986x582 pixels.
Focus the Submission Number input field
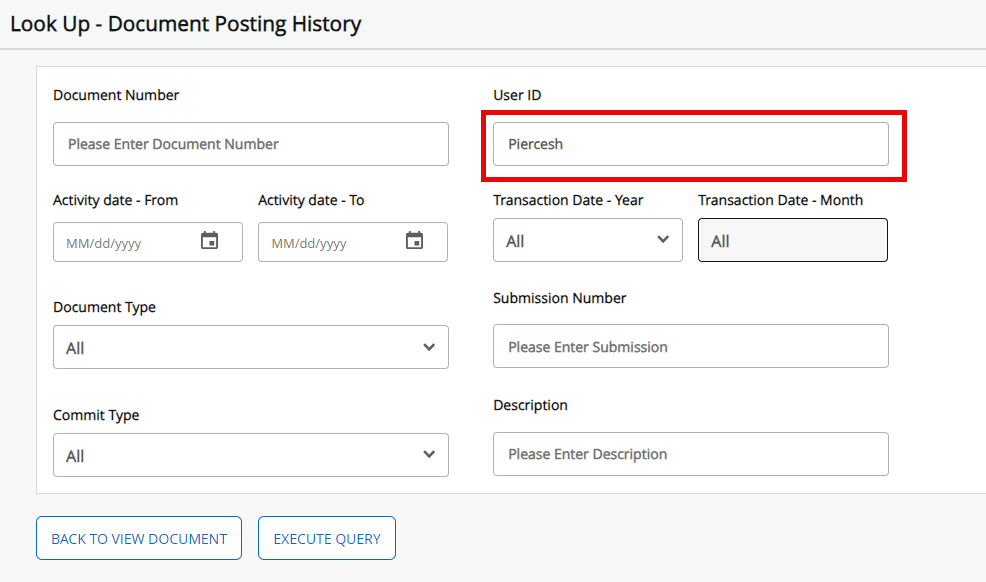pyautogui.click(x=690, y=346)
